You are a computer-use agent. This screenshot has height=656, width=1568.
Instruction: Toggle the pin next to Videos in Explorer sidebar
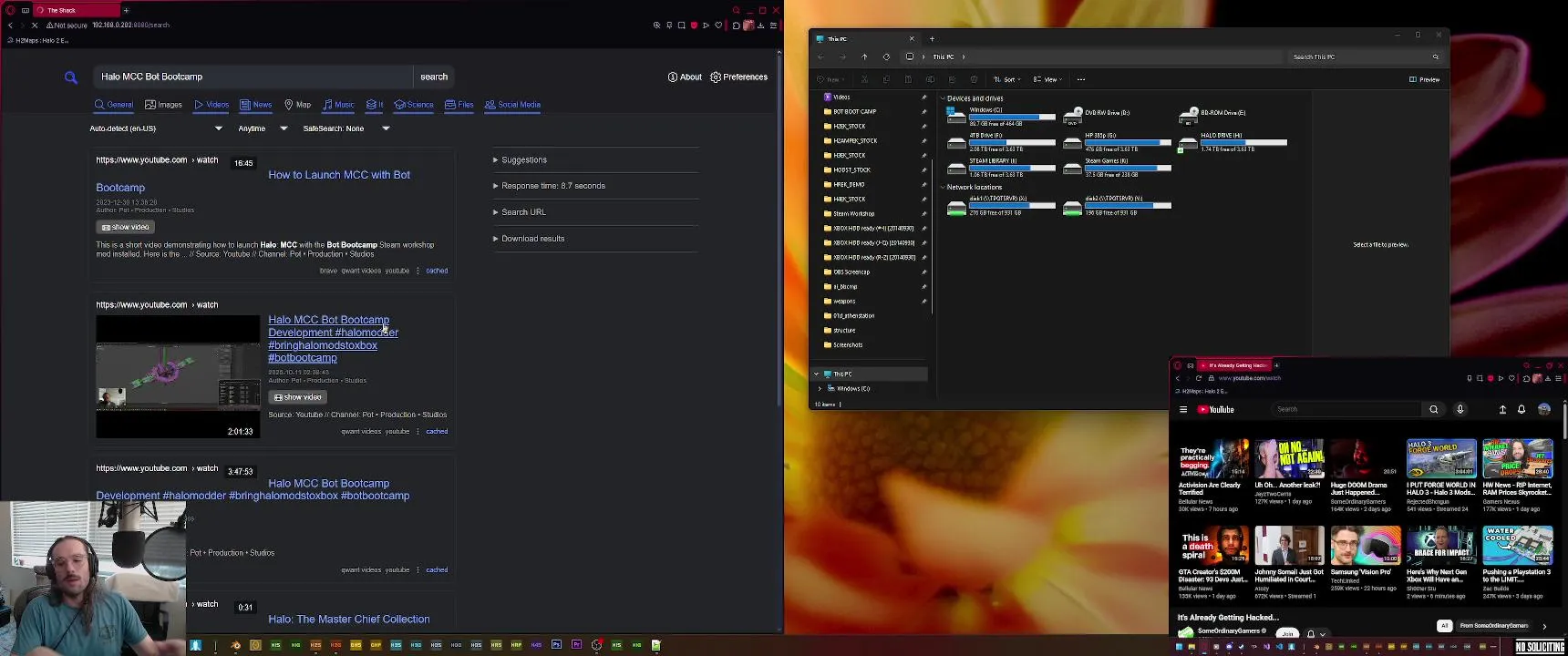click(x=923, y=97)
